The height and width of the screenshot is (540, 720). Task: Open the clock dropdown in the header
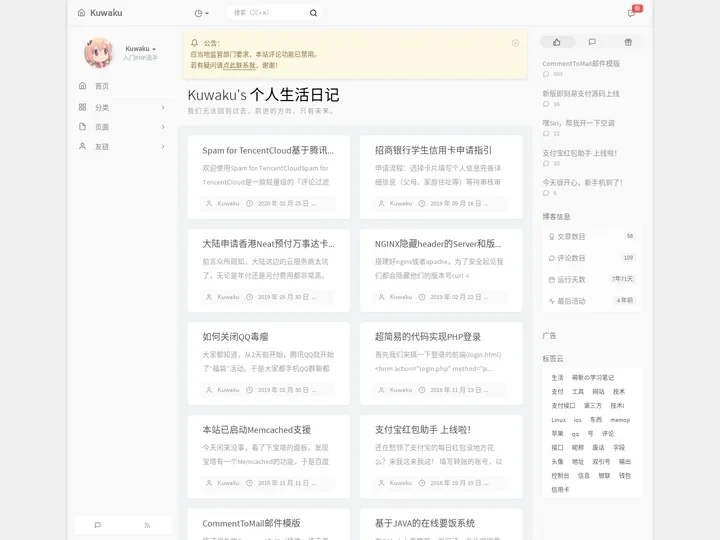(x=202, y=13)
